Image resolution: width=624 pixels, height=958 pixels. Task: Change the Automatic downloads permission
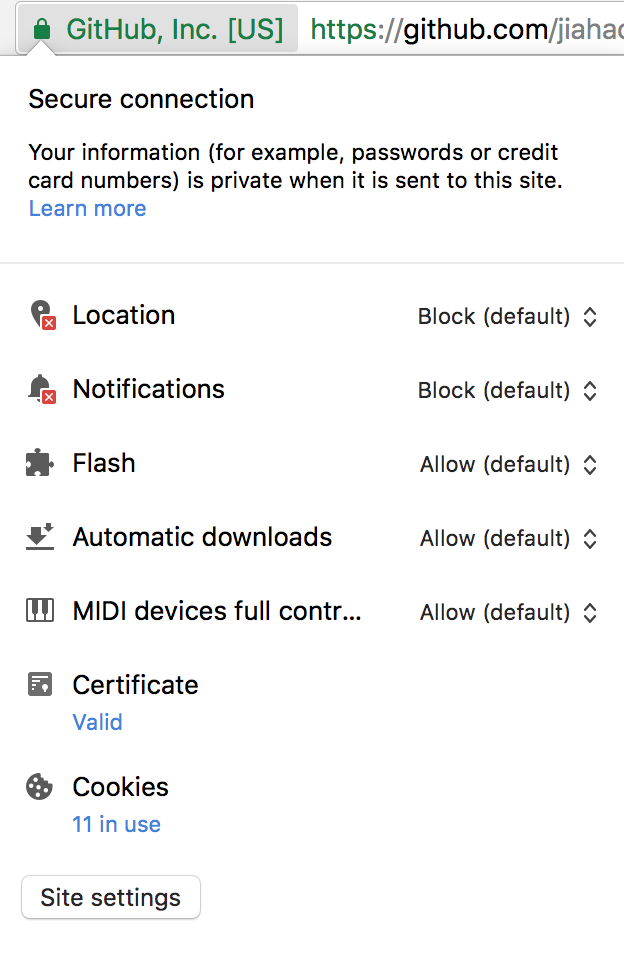[508, 538]
